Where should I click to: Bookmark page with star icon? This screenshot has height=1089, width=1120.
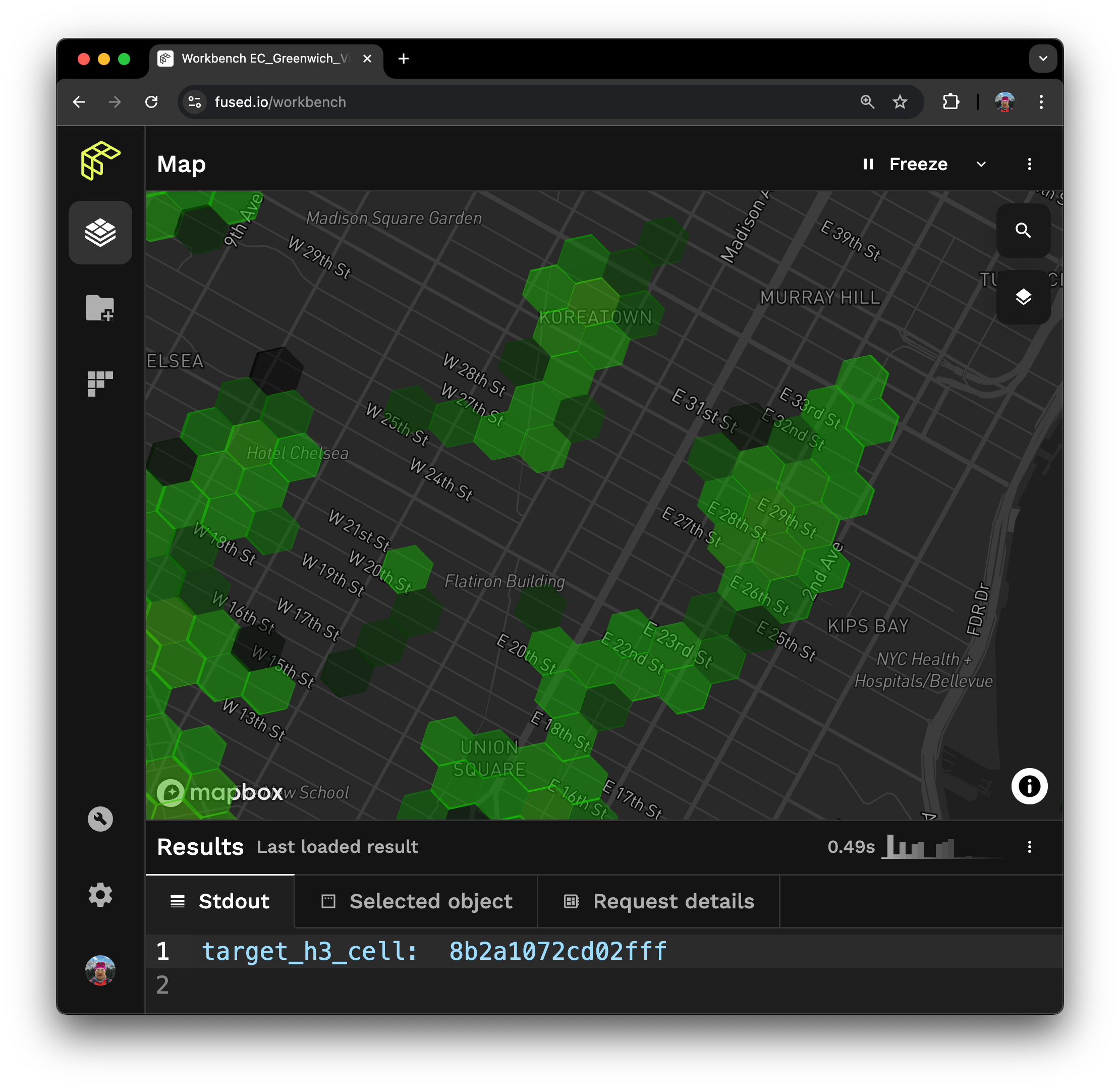tap(900, 102)
